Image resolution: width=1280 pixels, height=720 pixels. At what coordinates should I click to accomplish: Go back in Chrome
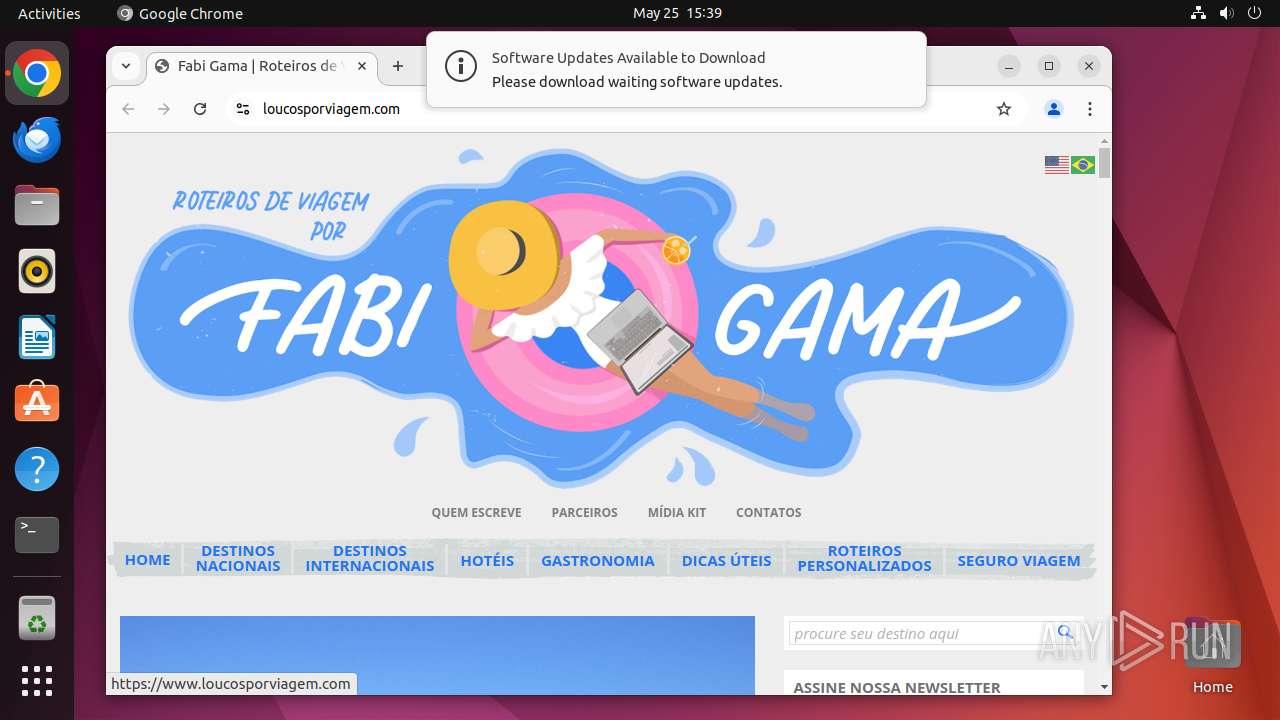point(128,109)
